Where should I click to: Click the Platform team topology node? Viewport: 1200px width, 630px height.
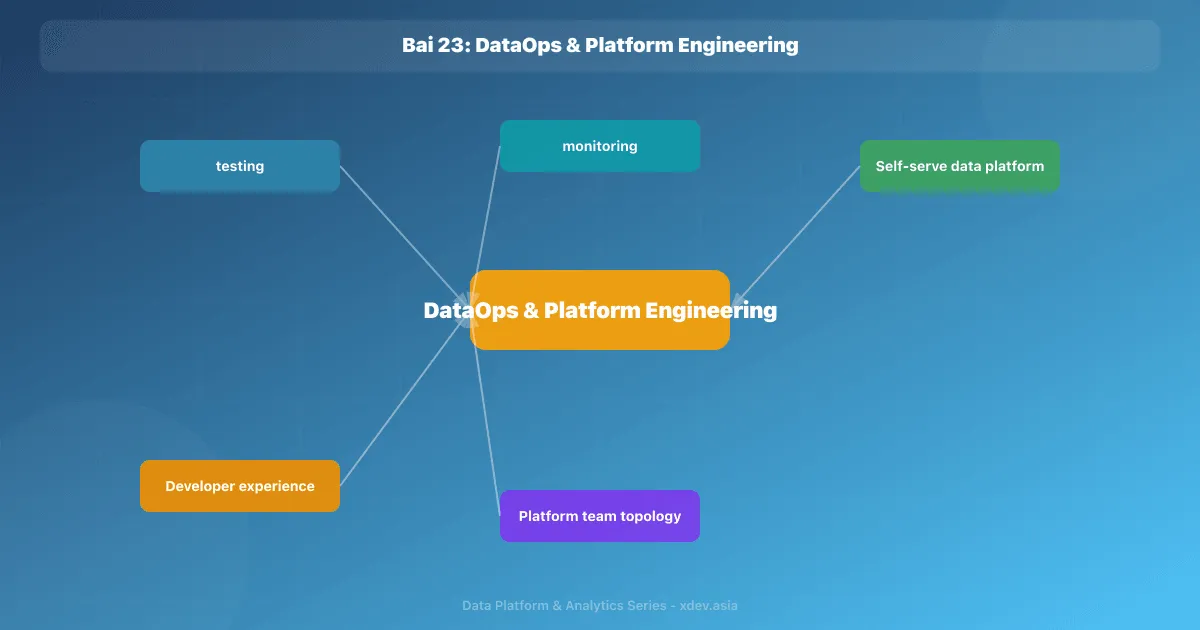[x=600, y=516]
